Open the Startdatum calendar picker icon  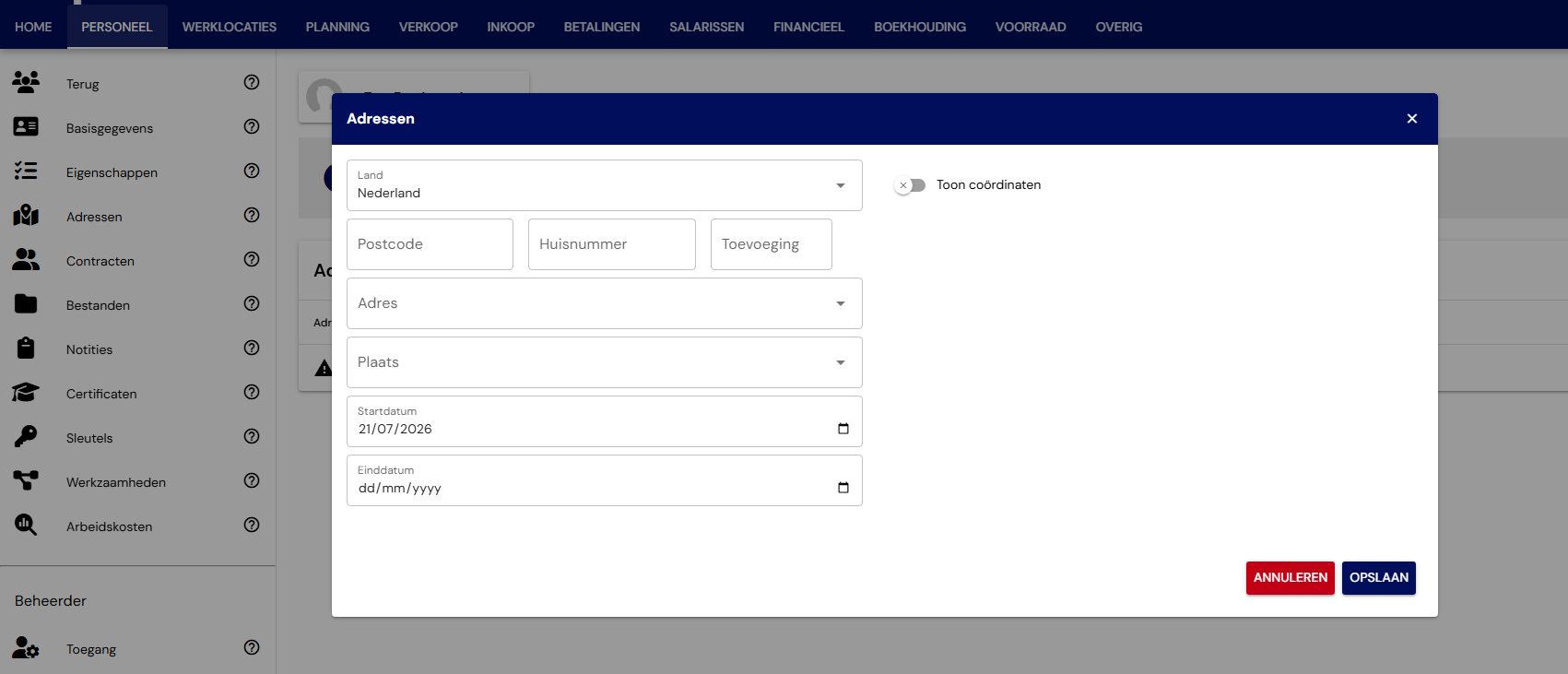843,429
